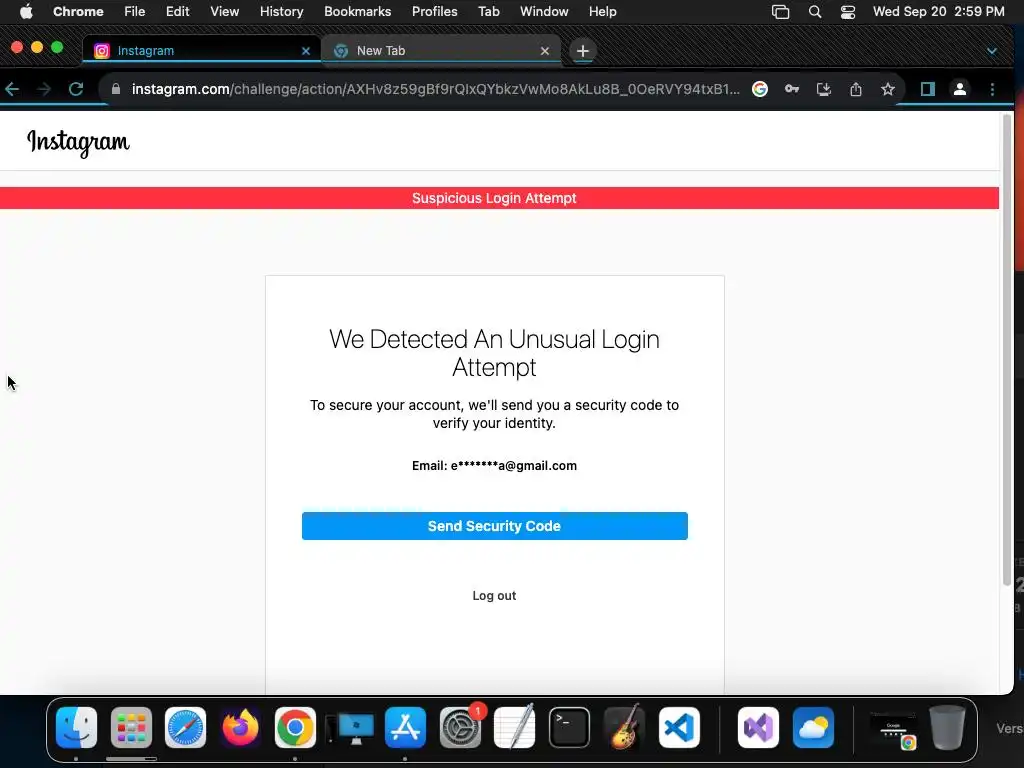The height and width of the screenshot is (768, 1024).
Task: Open Firefox from the dock
Action: (240, 728)
